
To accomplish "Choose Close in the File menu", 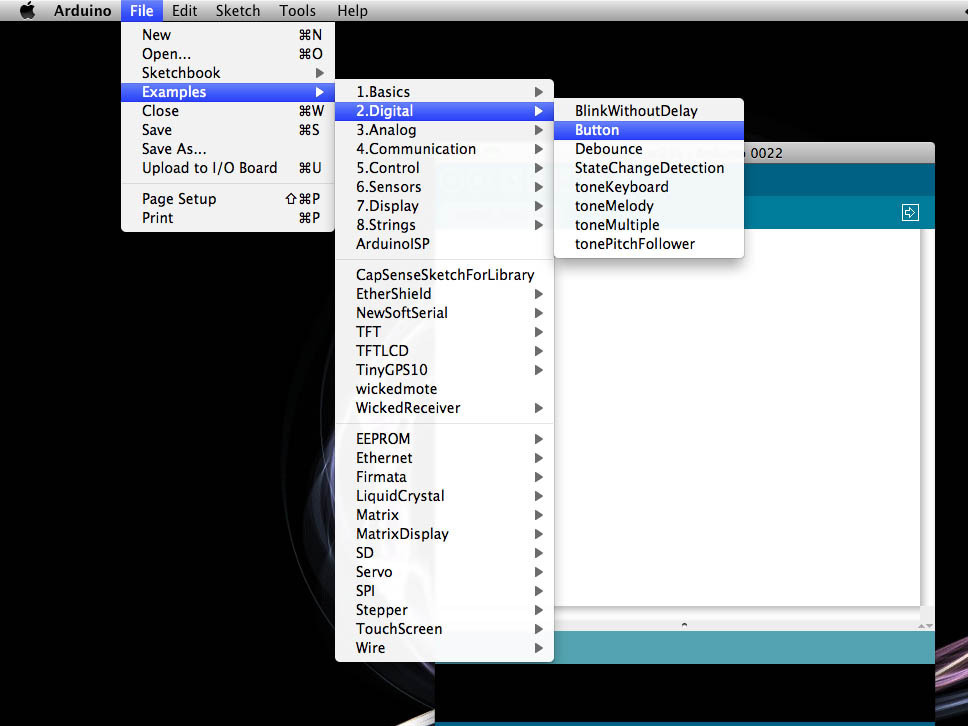I will coord(228,111).
